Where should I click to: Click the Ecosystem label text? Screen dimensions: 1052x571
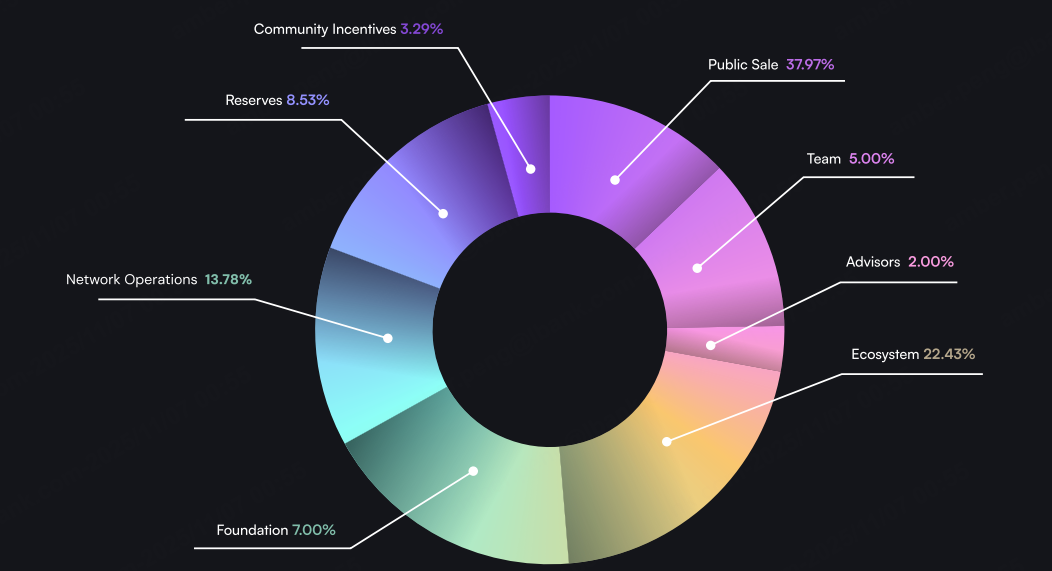pos(884,354)
